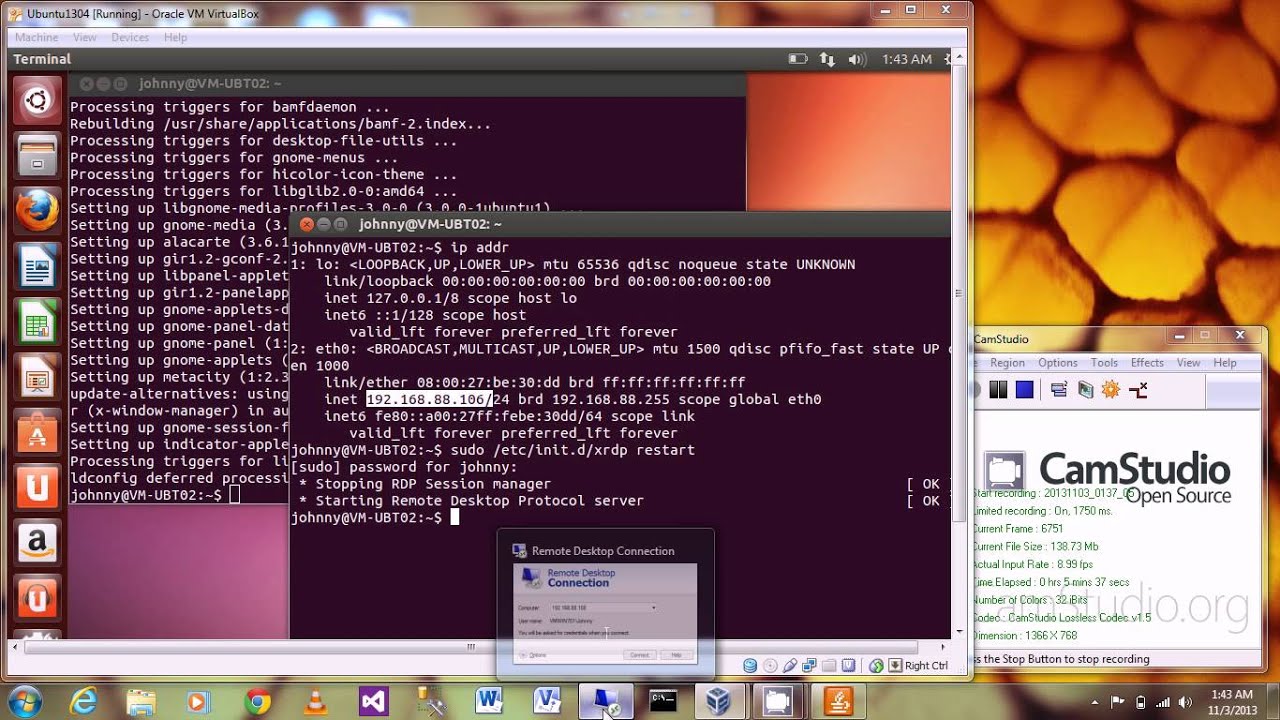Image resolution: width=1280 pixels, height=720 pixels.
Task: Click VirtualBox USB status icon
Action: point(790,665)
